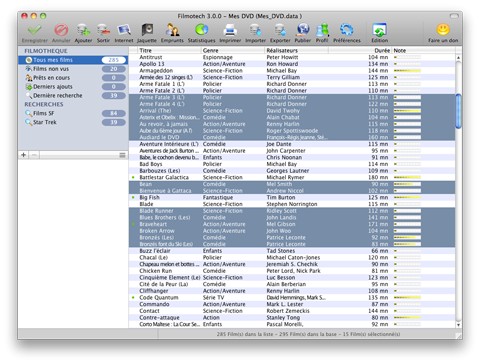Toggle green seen dot for Big Fish

(133, 197)
